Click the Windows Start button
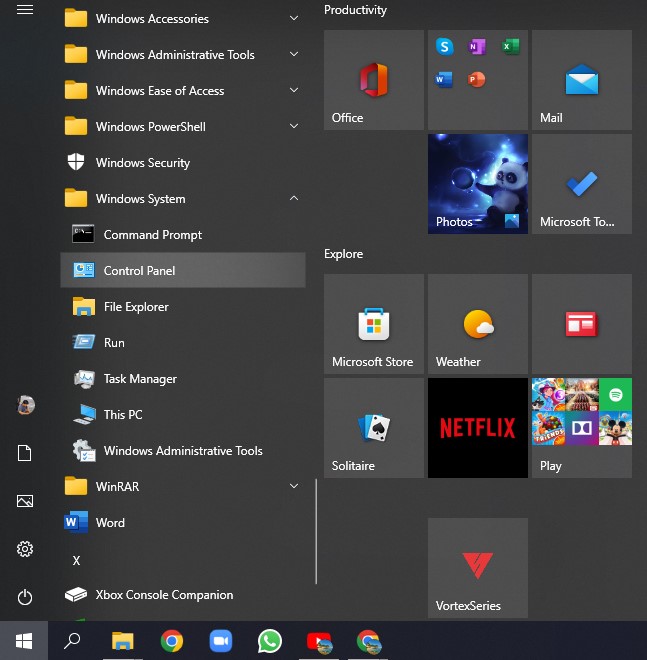The height and width of the screenshot is (660, 647). [24, 641]
